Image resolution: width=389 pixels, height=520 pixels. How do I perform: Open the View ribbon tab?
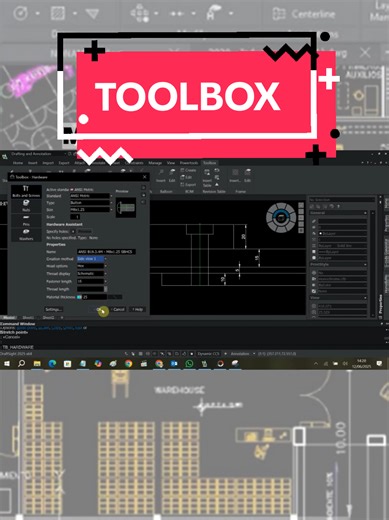click(171, 163)
